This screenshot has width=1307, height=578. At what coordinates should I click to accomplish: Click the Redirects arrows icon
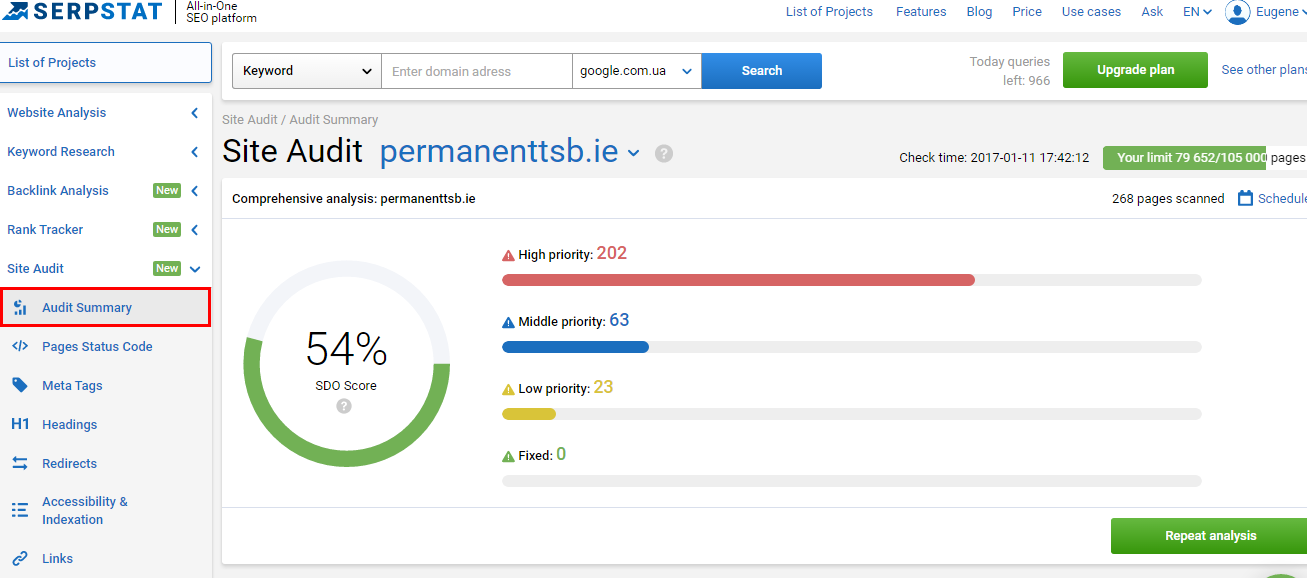(x=20, y=463)
